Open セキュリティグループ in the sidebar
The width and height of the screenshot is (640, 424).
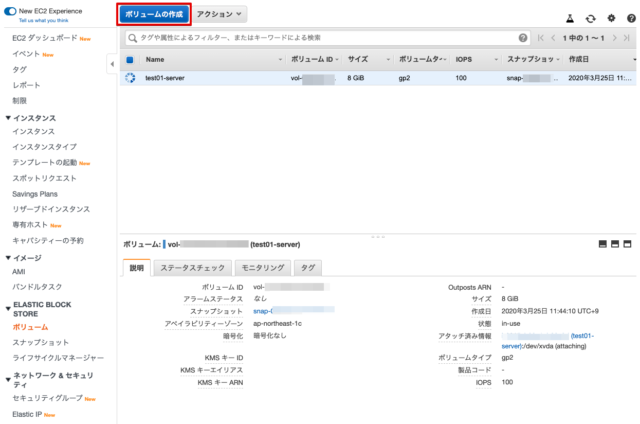pos(47,398)
